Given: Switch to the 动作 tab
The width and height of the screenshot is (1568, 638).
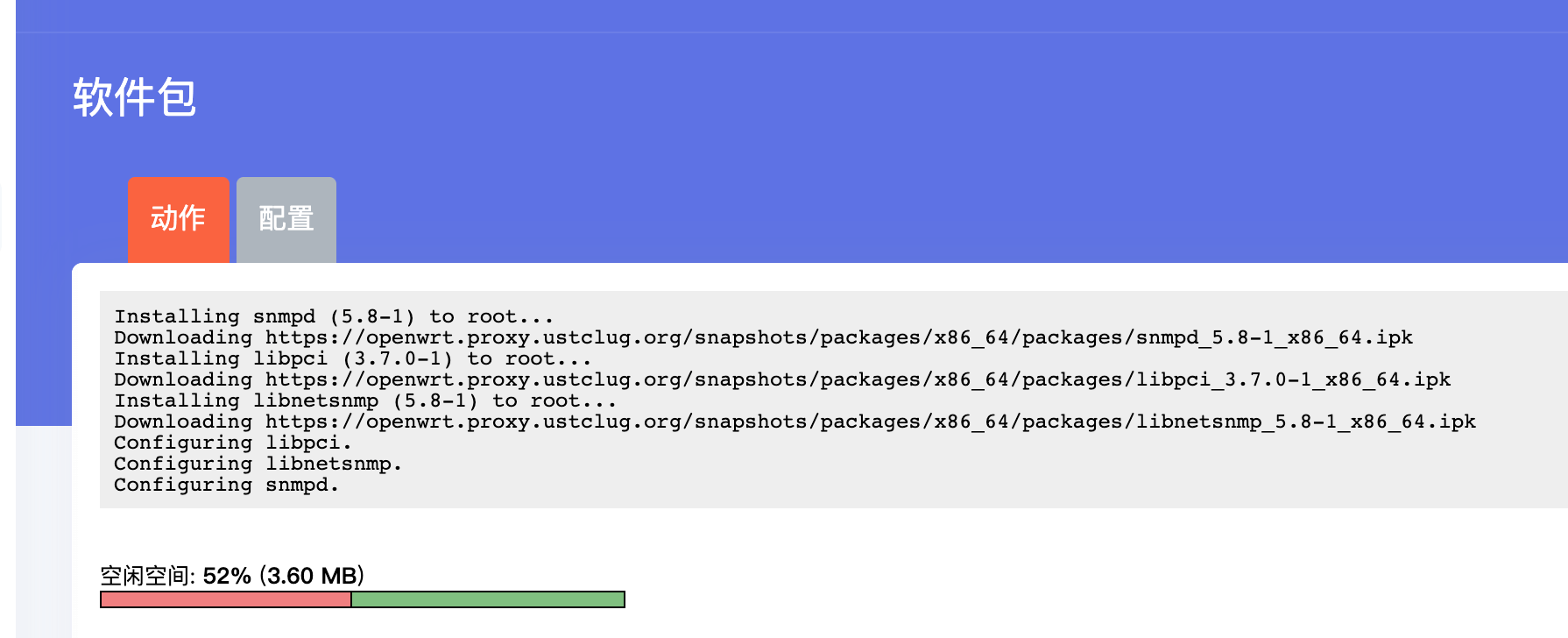Looking at the screenshot, I should pyautogui.click(x=179, y=219).
